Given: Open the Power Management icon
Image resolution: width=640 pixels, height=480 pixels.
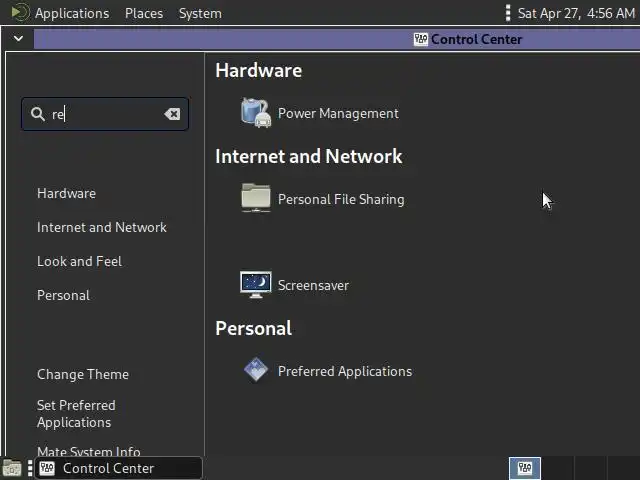Looking at the screenshot, I should (x=256, y=113).
